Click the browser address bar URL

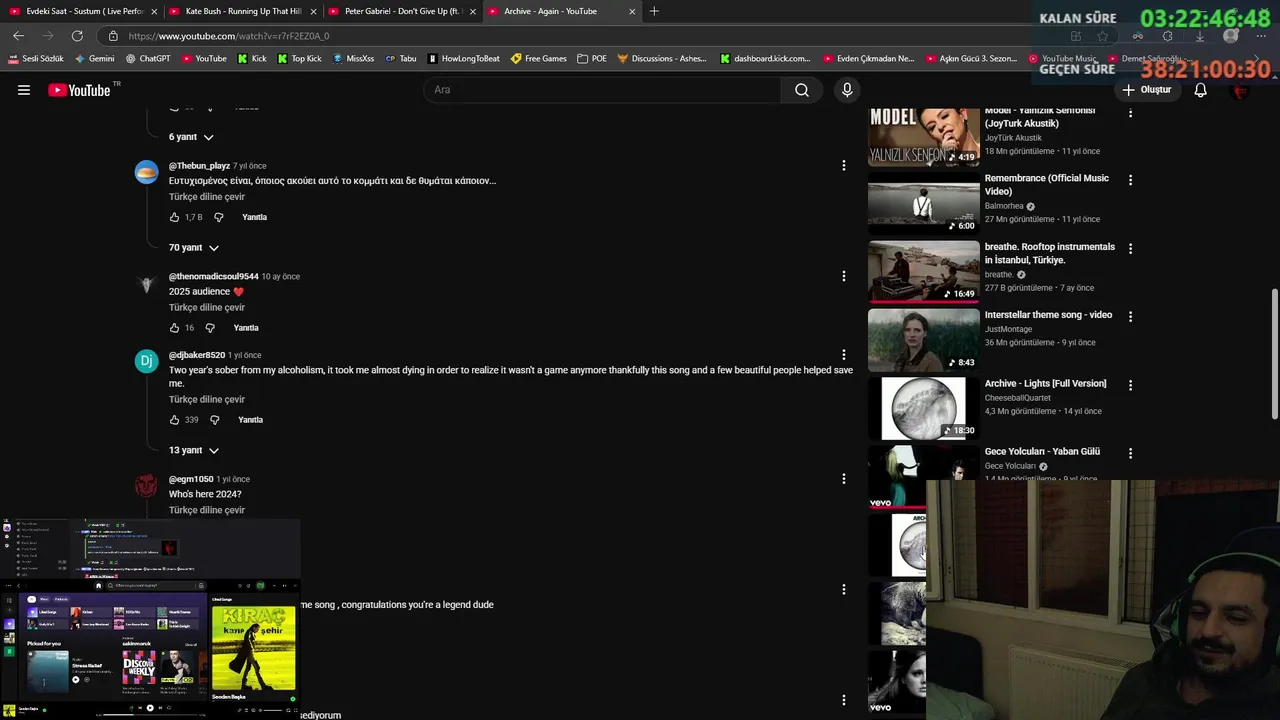[229, 36]
